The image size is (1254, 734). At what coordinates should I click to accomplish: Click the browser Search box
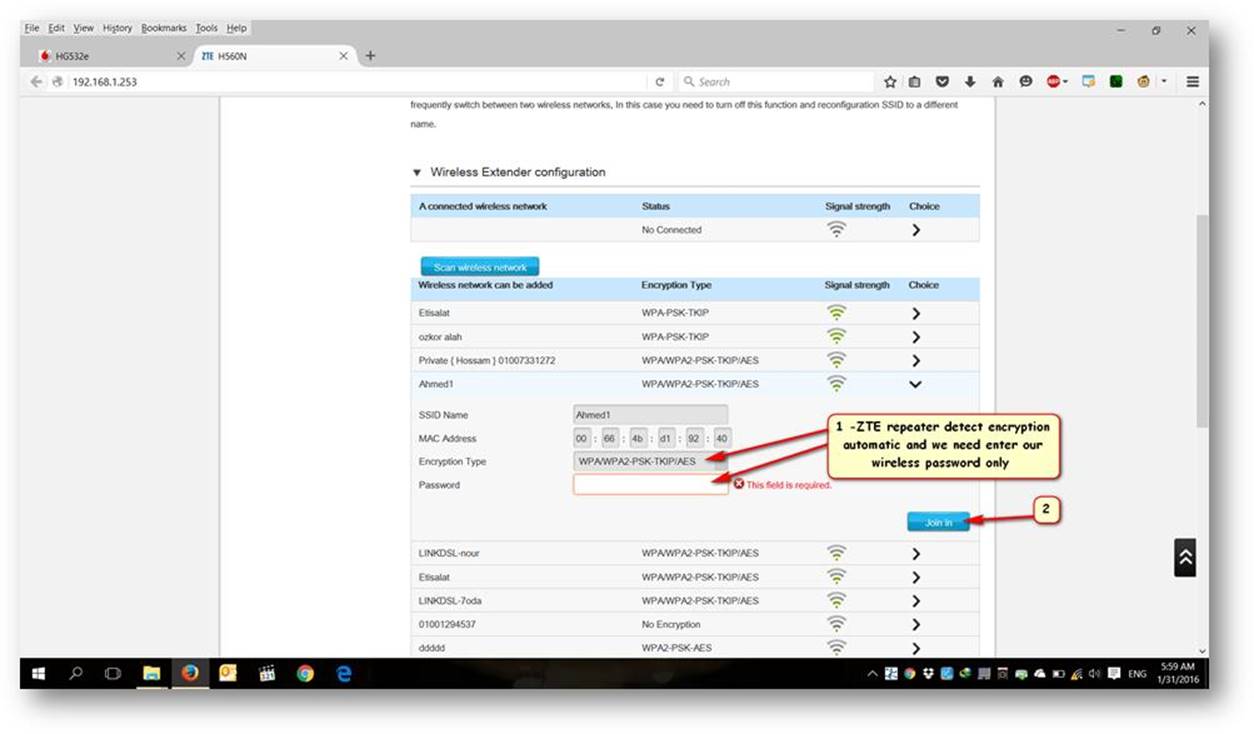[775, 82]
